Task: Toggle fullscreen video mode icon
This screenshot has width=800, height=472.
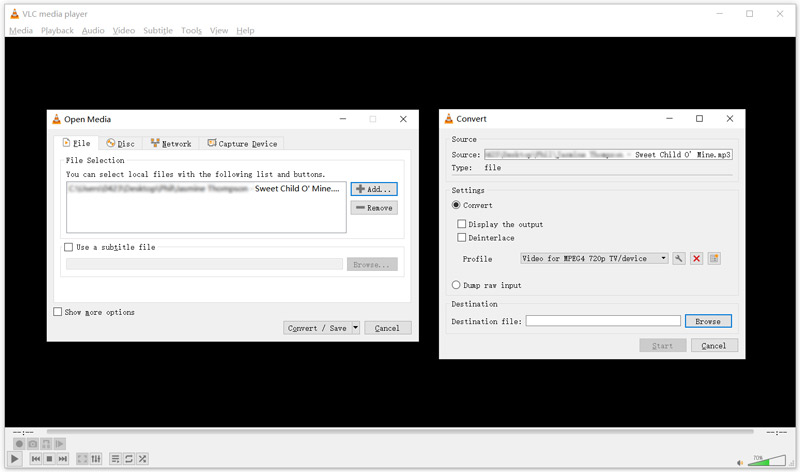Action: point(82,459)
